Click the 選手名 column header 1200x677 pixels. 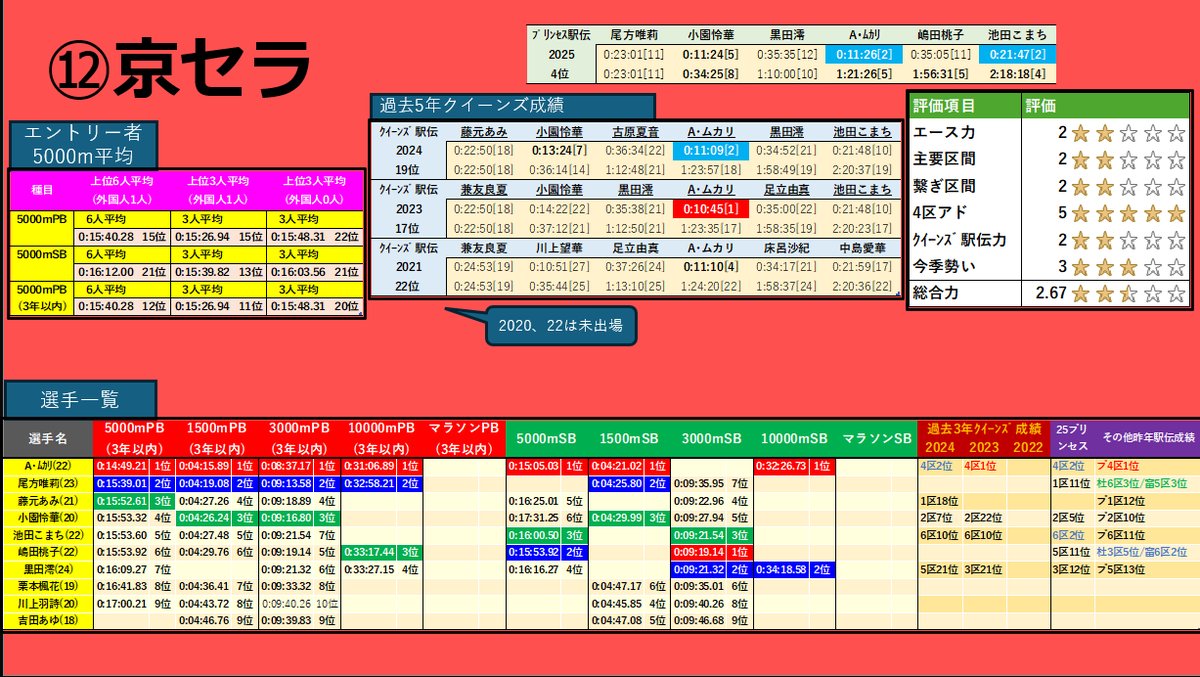pos(47,438)
